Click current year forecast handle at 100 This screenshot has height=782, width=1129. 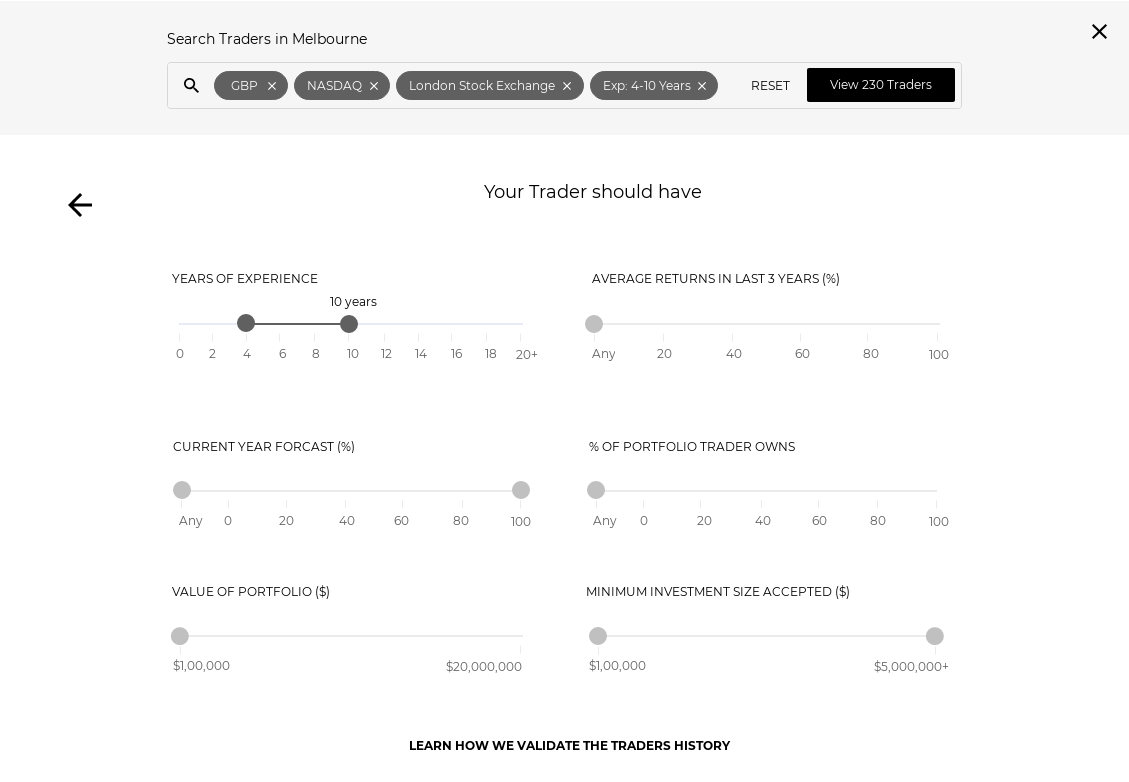521,490
